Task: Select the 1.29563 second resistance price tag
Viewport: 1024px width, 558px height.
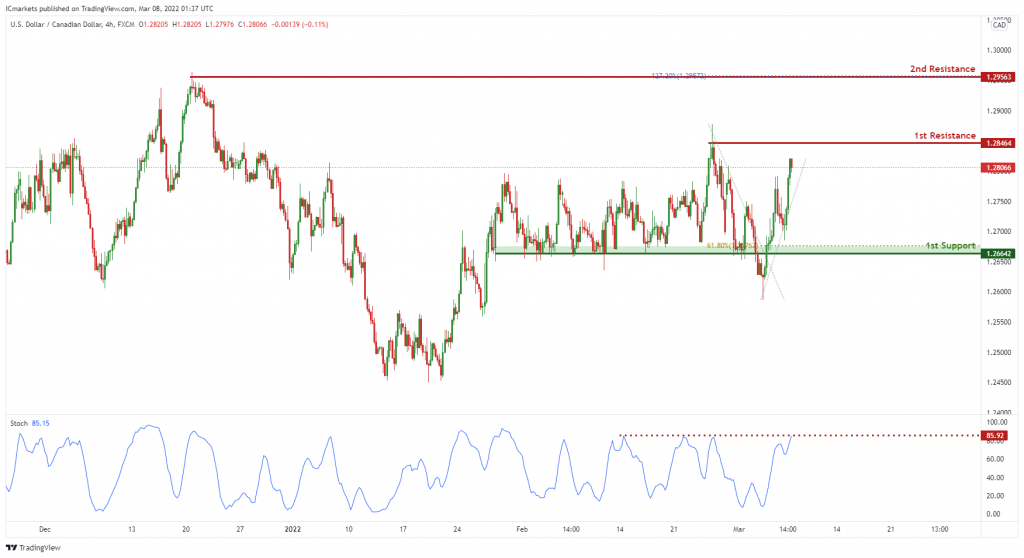Action: 999,77
